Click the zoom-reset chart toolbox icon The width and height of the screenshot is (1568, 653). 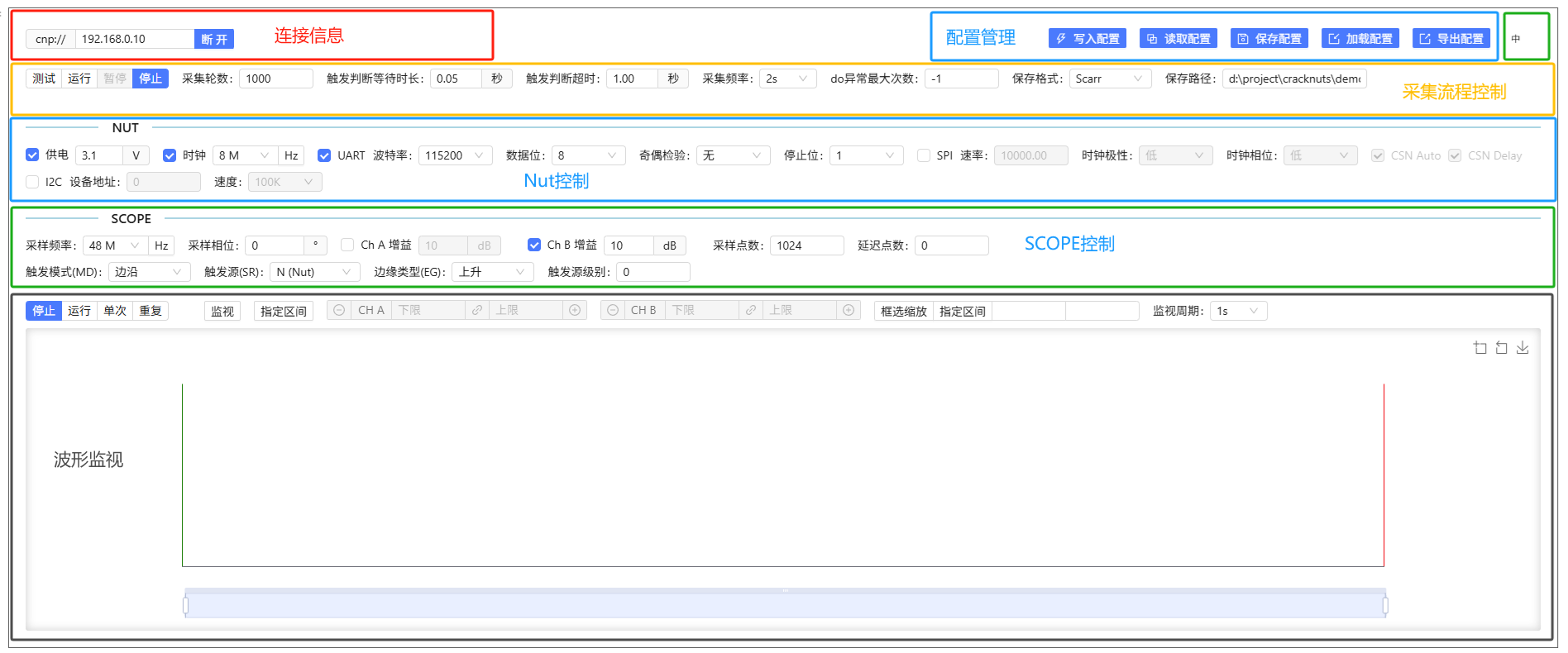1502,348
